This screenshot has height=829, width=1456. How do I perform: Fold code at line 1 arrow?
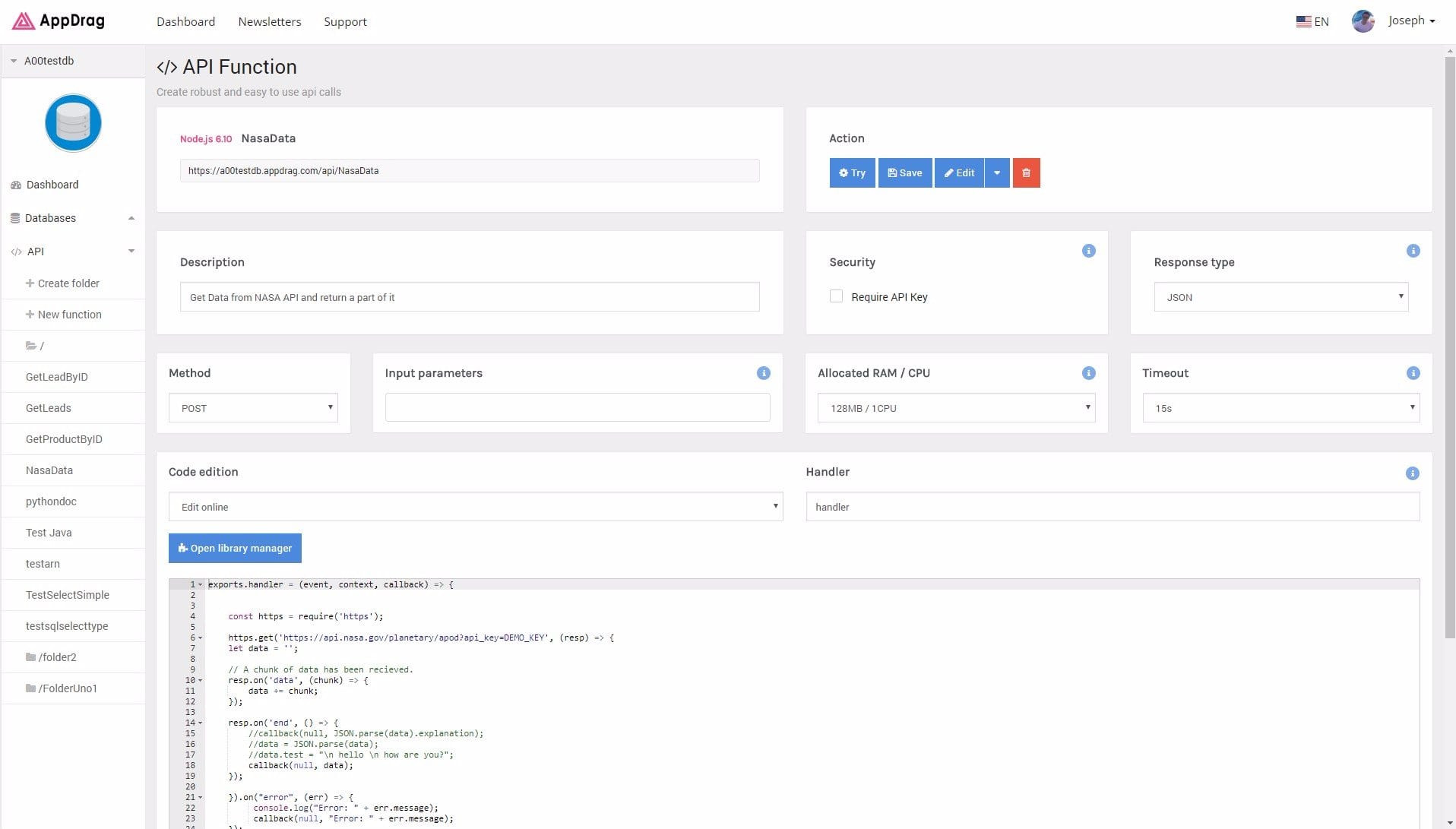pyautogui.click(x=201, y=585)
